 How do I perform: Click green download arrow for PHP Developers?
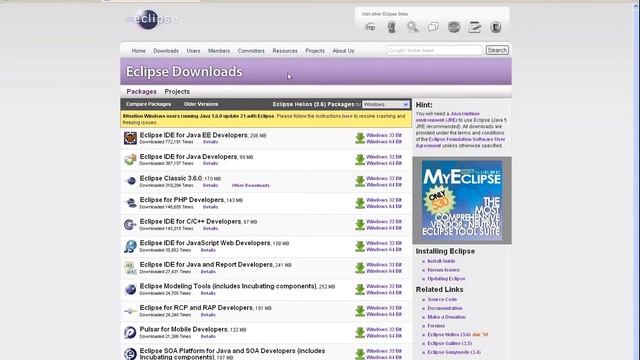point(360,203)
